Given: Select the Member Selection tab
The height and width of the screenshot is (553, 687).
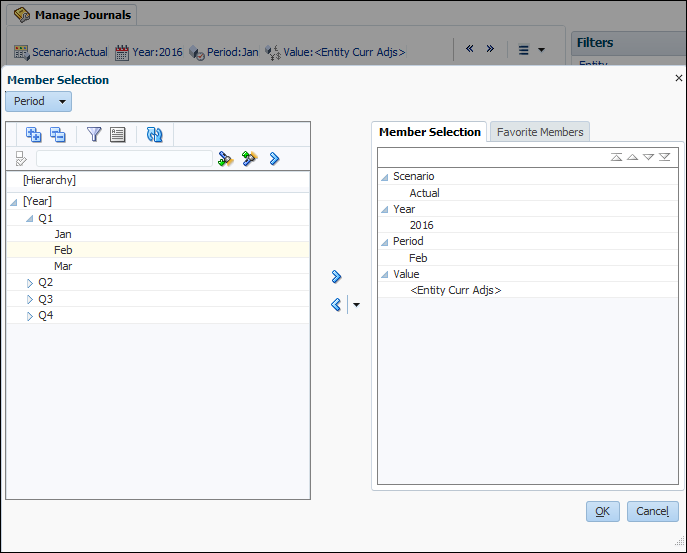Looking at the screenshot, I should [x=429, y=132].
